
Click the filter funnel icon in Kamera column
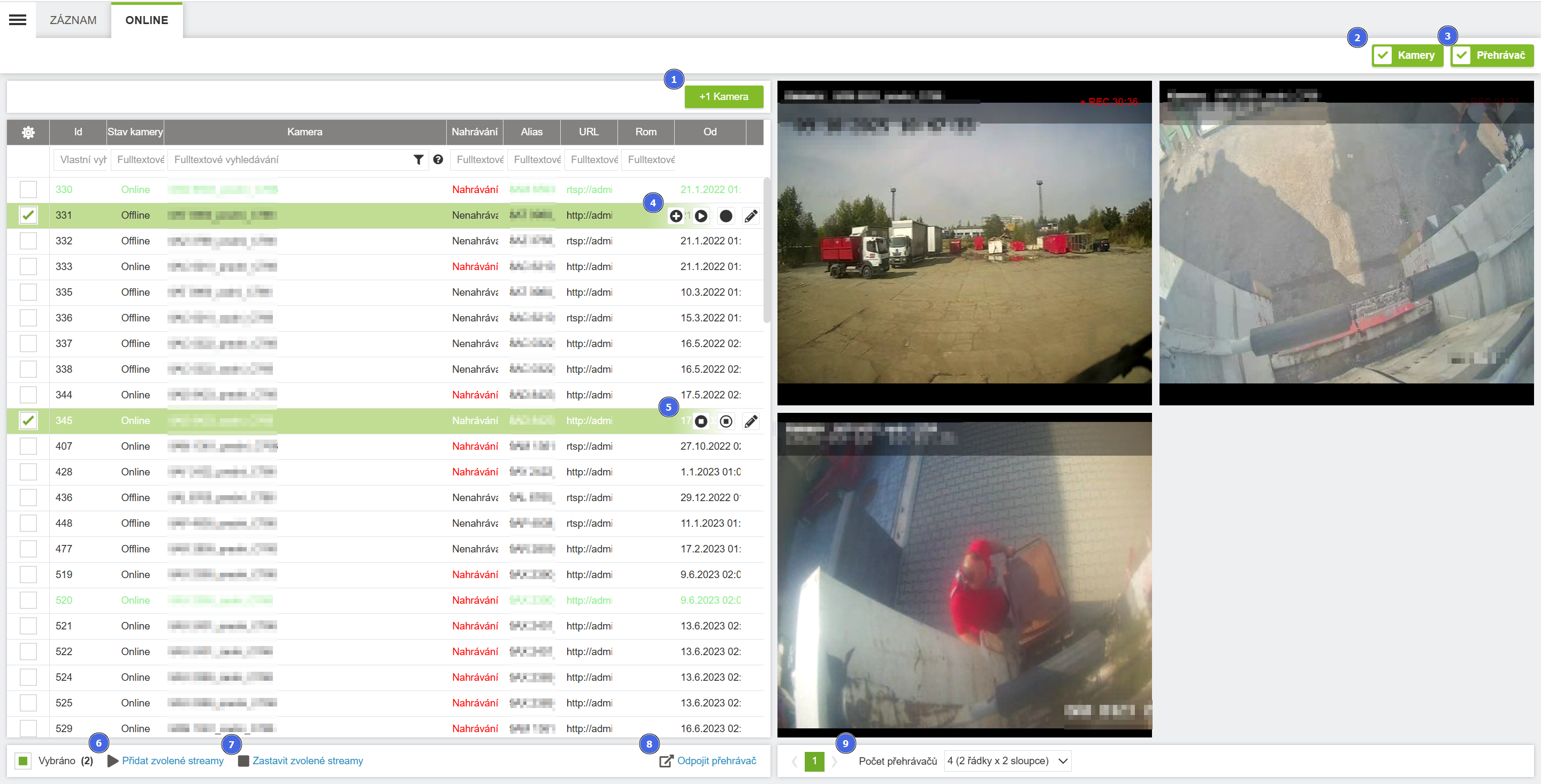coord(419,160)
